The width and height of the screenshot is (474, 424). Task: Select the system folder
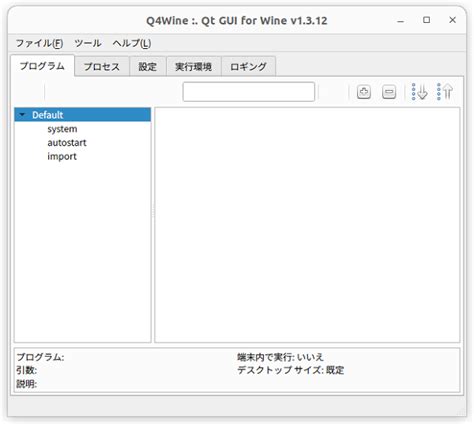62,129
